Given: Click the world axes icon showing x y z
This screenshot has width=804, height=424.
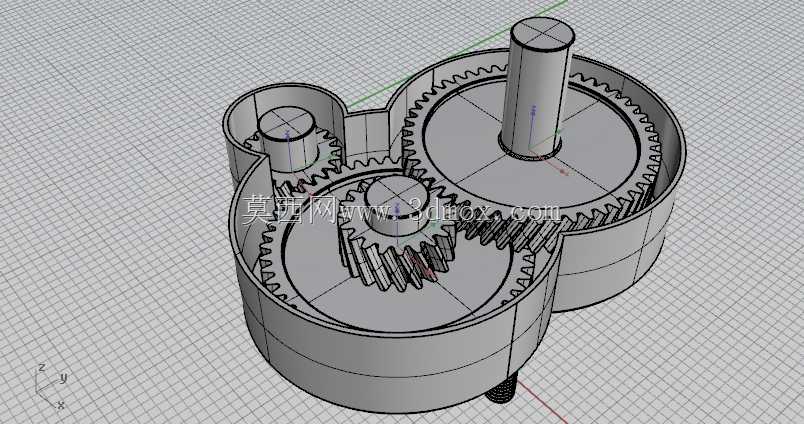Looking at the screenshot, I should point(52,386).
